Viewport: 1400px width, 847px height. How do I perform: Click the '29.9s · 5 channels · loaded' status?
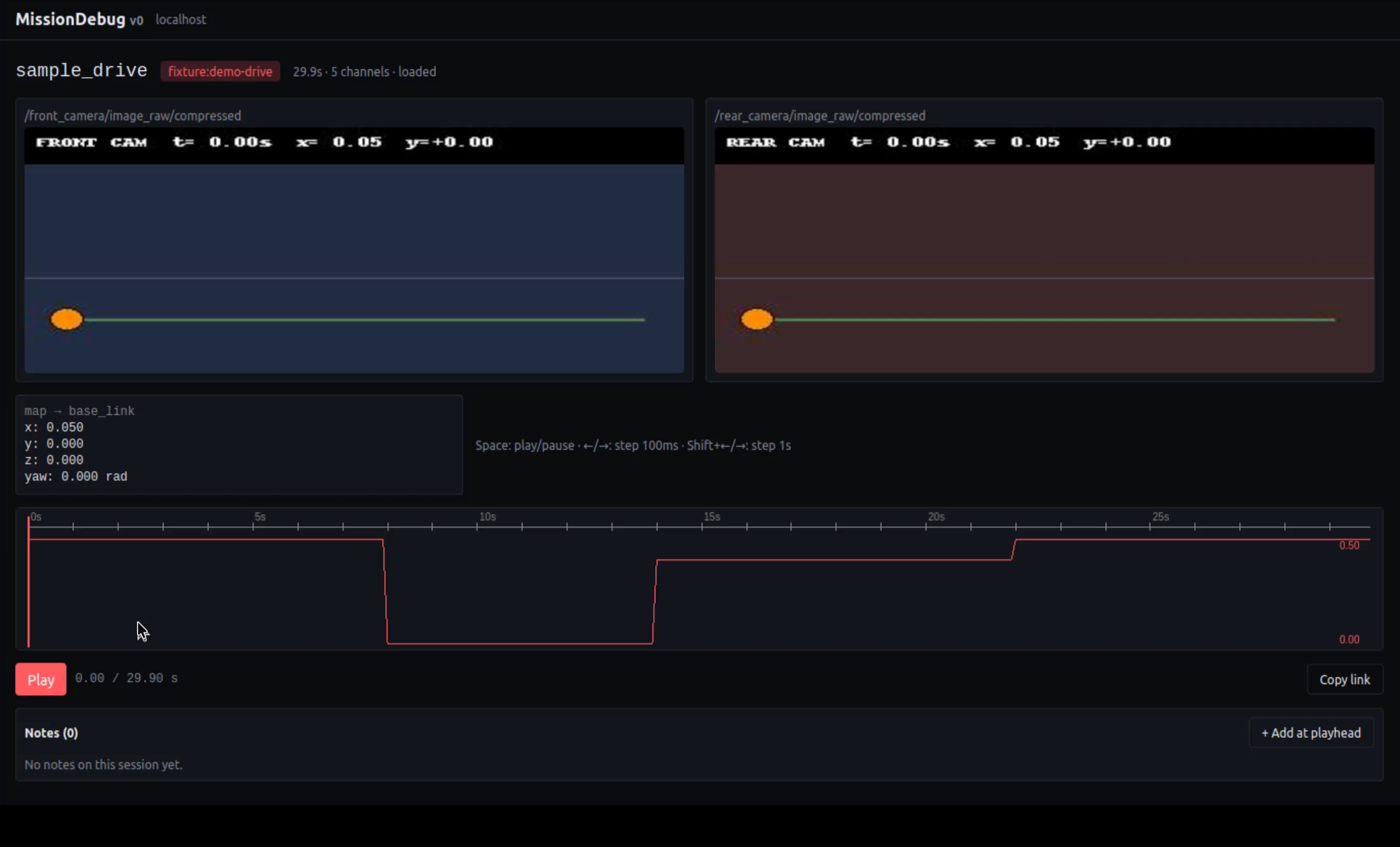coord(364,72)
